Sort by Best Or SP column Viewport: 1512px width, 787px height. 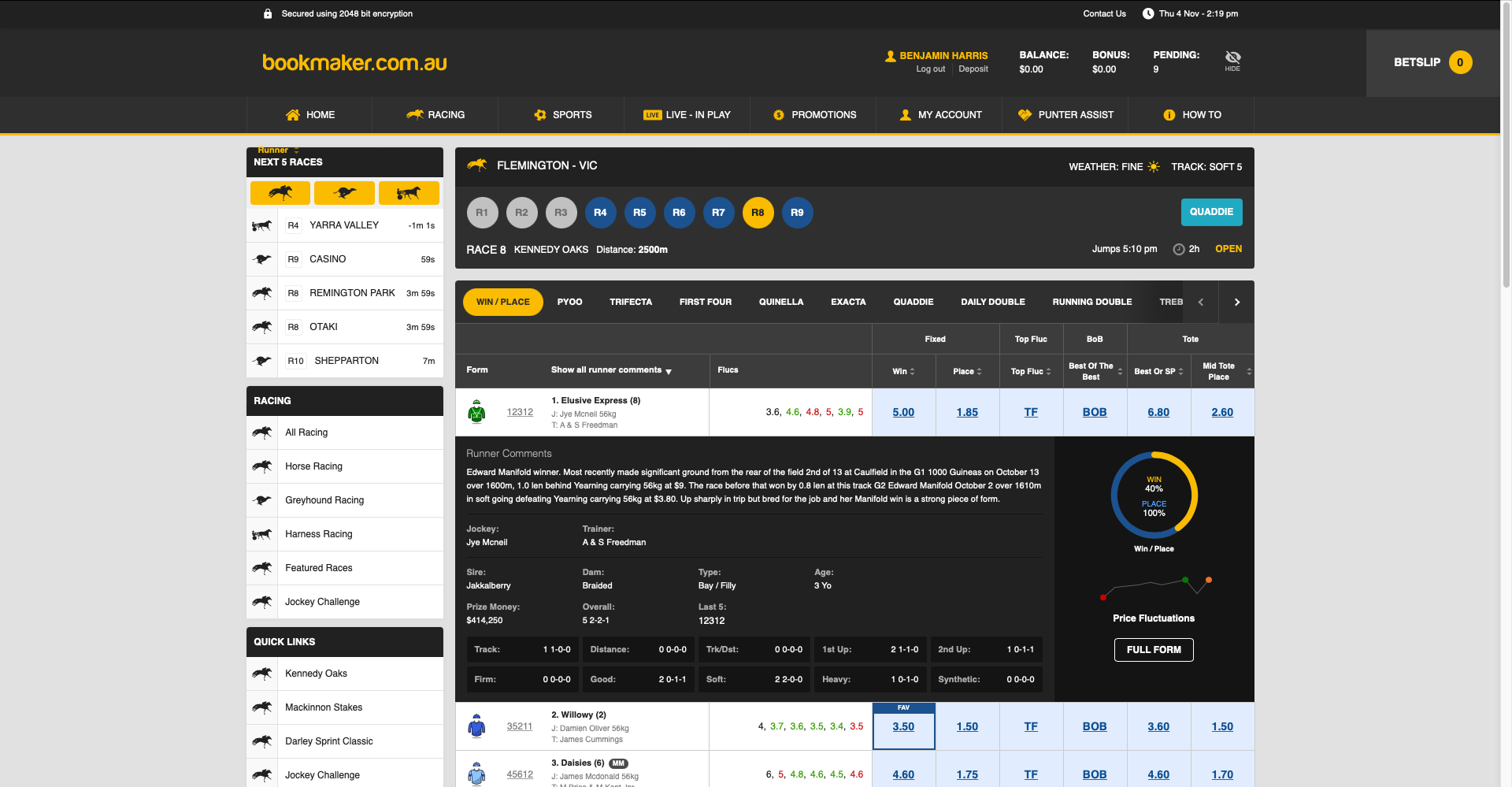pyautogui.click(x=1158, y=371)
